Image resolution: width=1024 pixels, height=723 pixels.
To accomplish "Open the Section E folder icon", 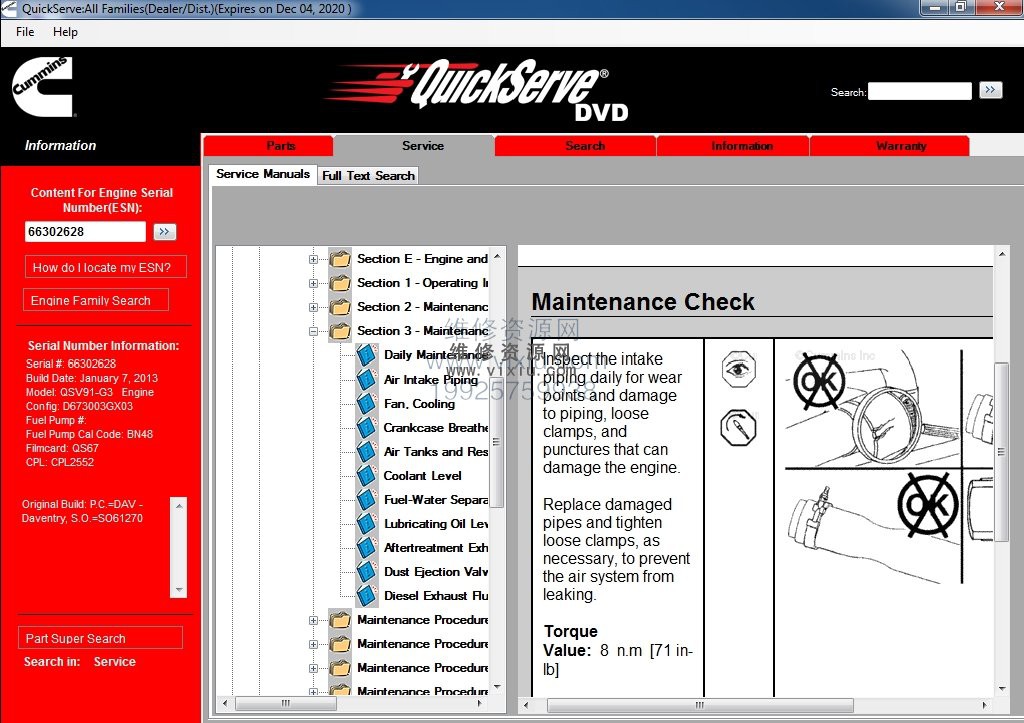I will 340,259.
